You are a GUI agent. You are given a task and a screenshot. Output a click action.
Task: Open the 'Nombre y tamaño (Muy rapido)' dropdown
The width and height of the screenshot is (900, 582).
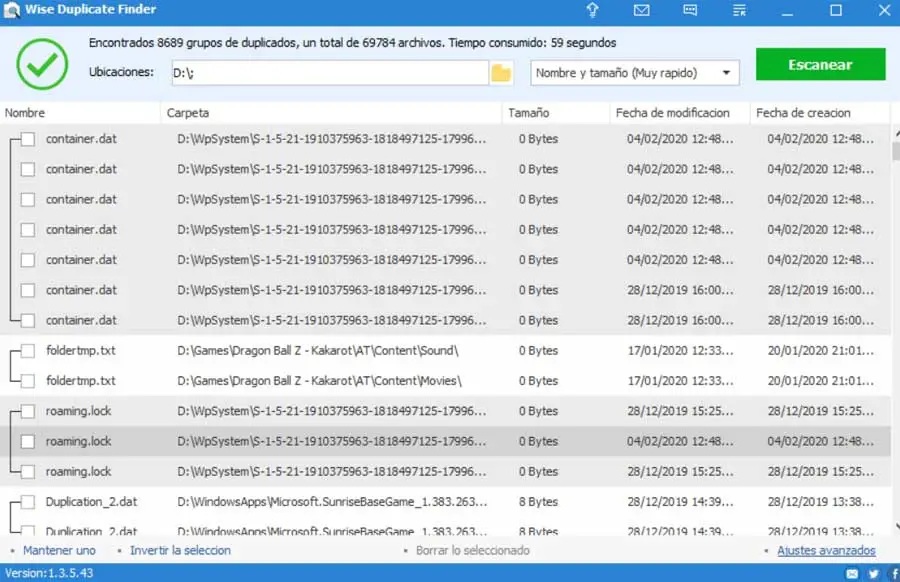click(635, 73)
